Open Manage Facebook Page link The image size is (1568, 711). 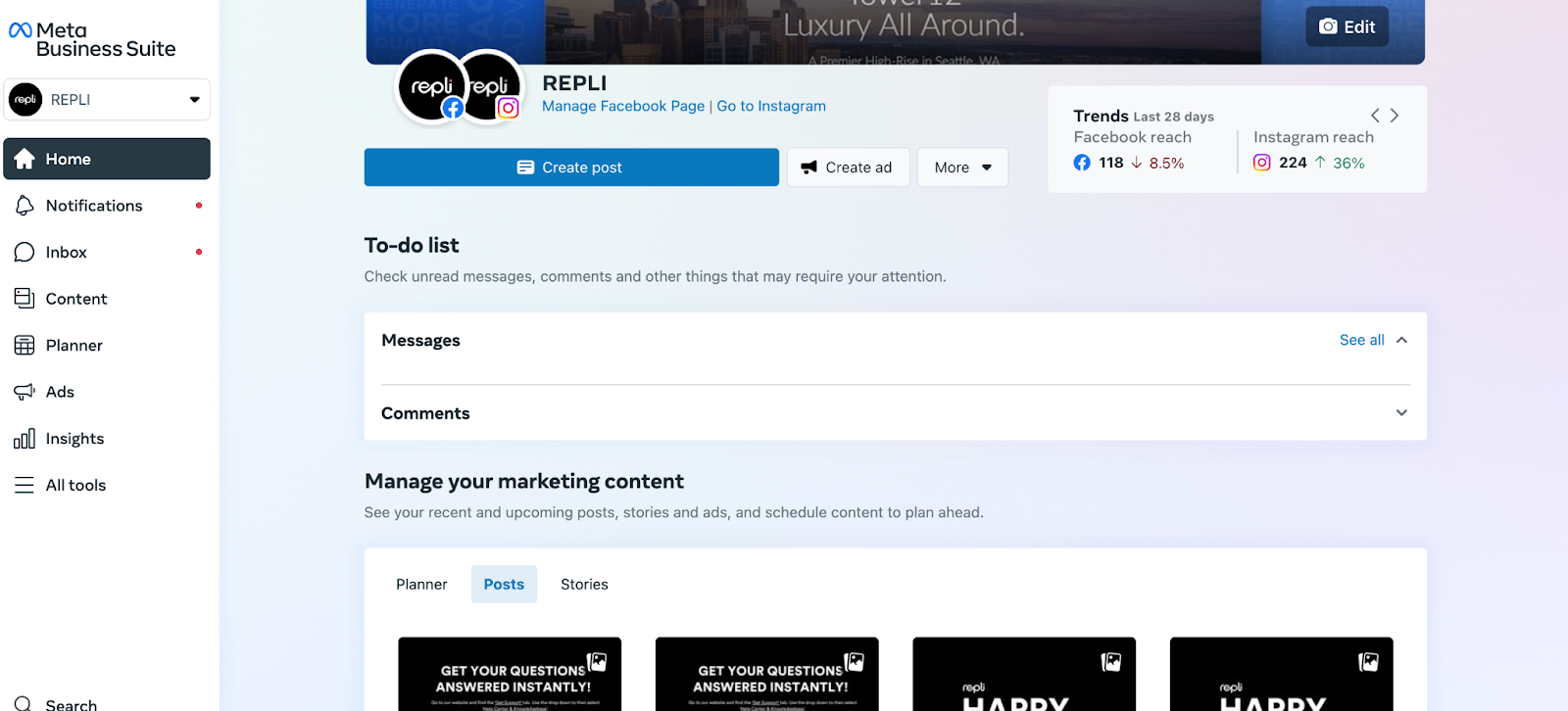(623, 106)
